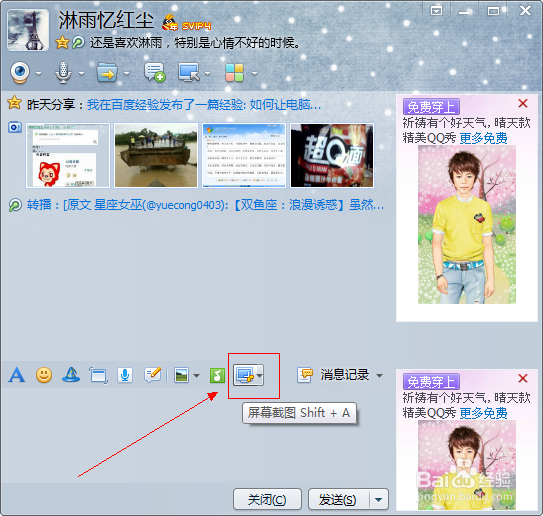
Task: Open send-key options arrow next to 发送
Action: (379, 499)
